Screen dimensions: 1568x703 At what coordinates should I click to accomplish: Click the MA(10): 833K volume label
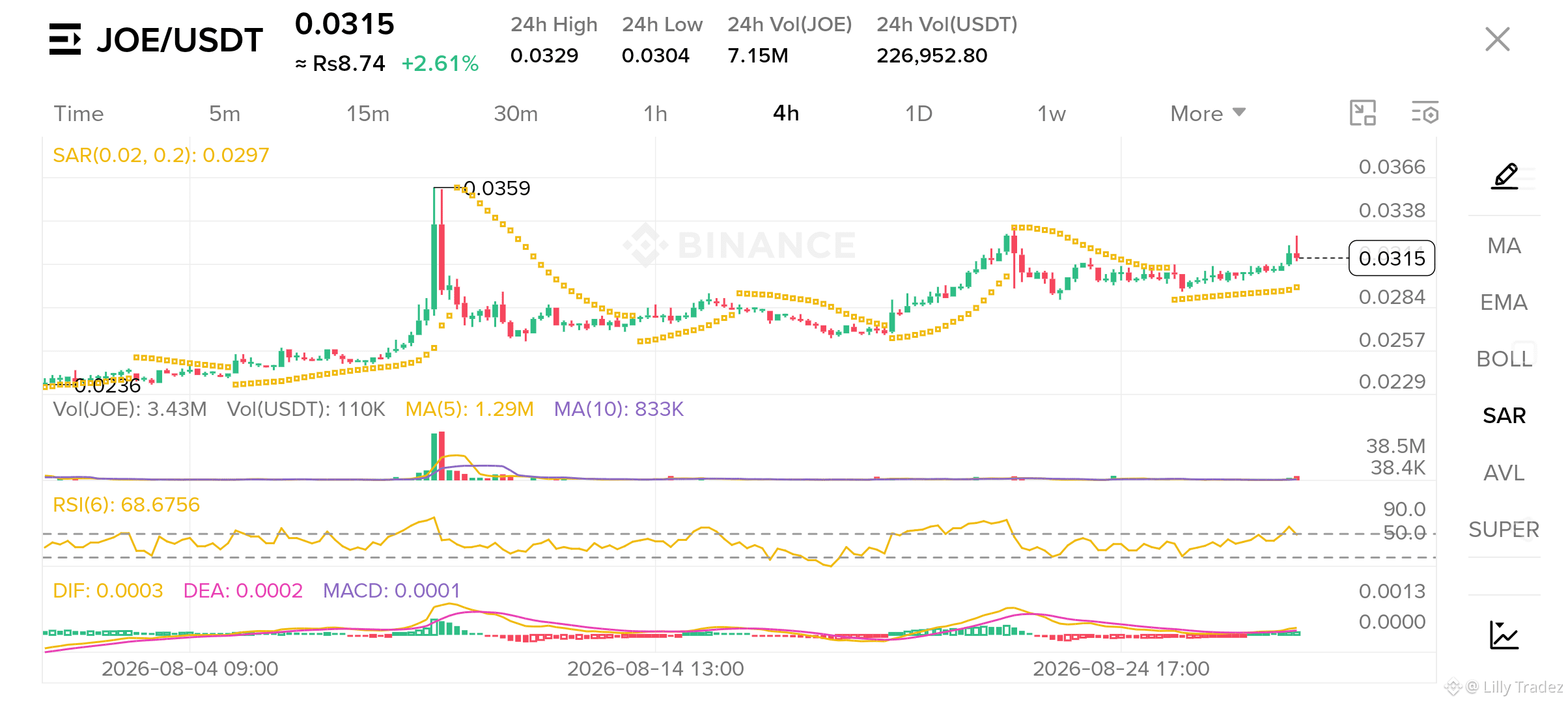pyautogui.click(x=619, y=409)
